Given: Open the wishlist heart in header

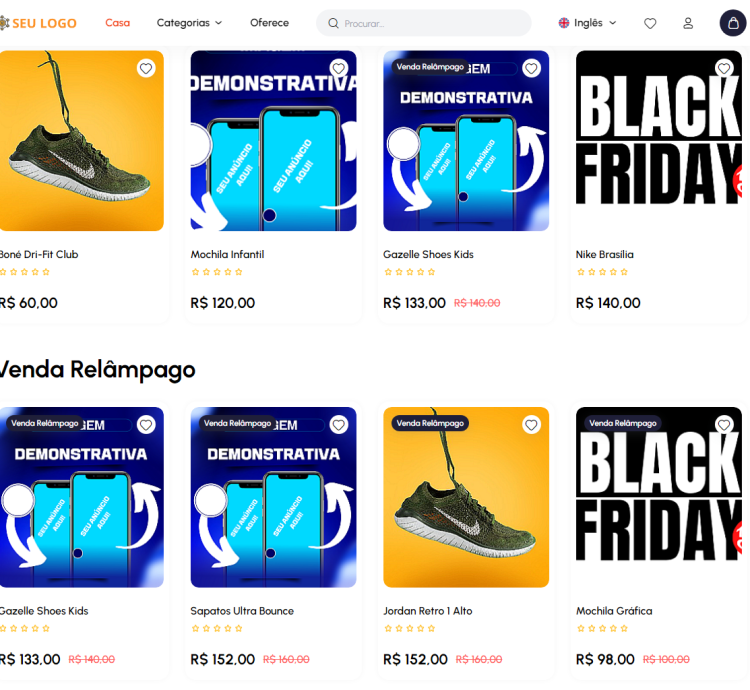Looking at the screenshot, I should point(650,23).
